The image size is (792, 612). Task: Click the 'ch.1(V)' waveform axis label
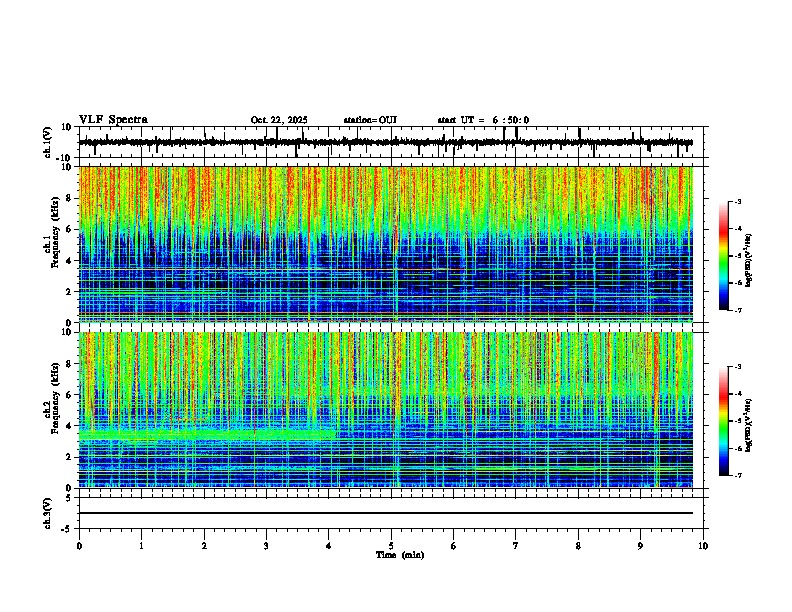[48, 142]
